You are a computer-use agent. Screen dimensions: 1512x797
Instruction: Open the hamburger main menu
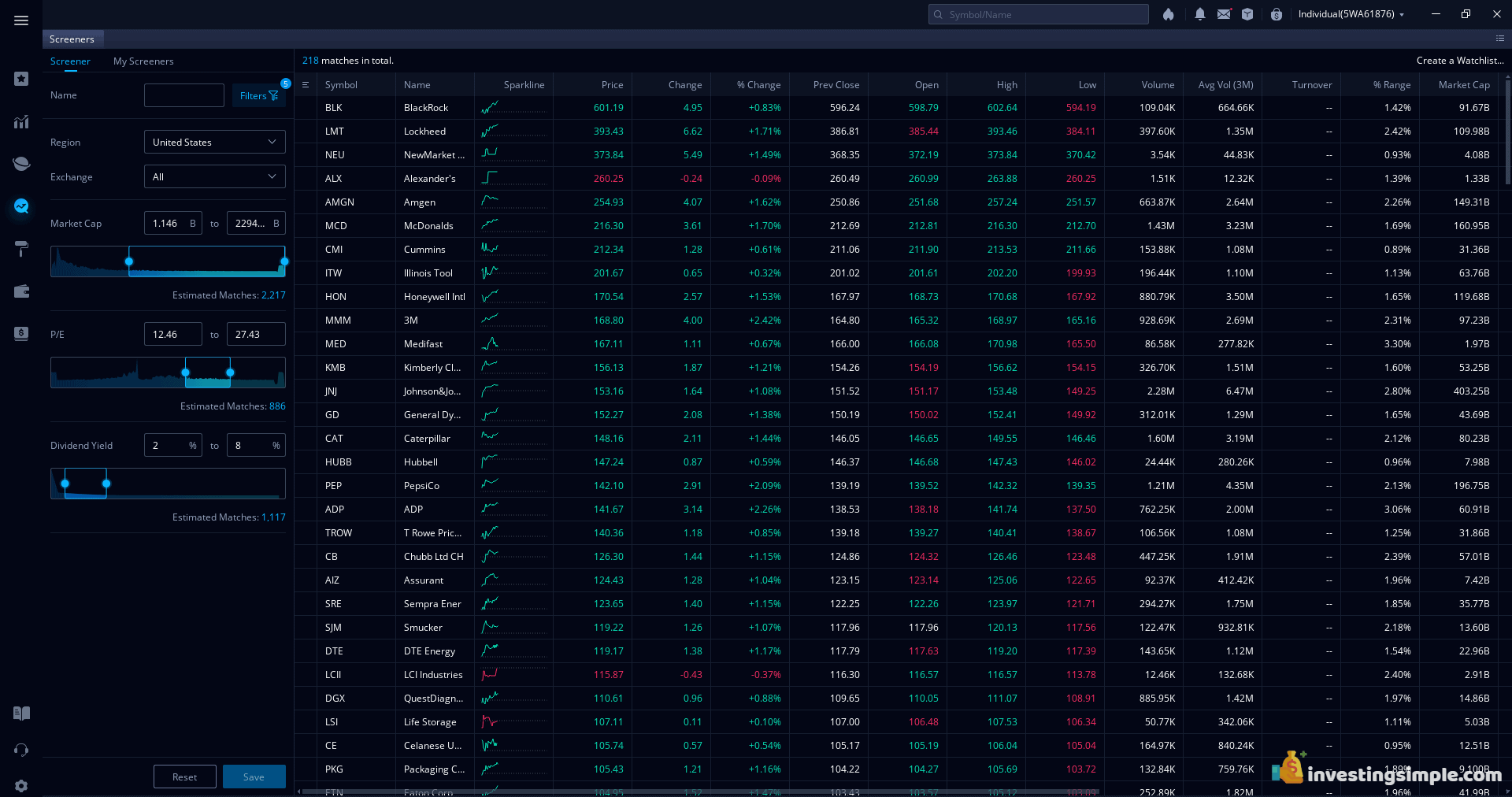[x=21, y=20]
